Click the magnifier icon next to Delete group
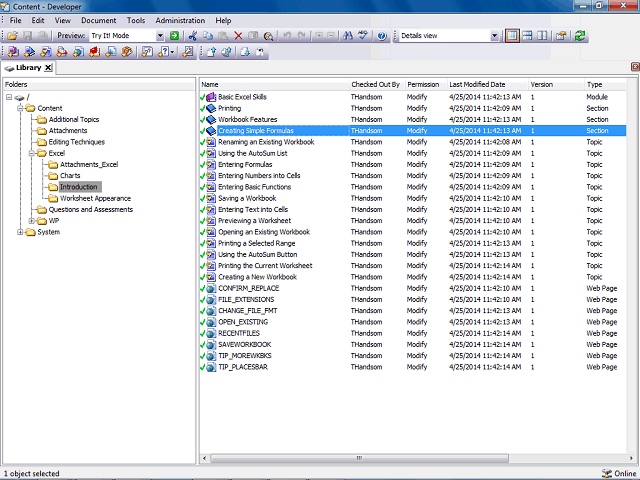640x480 pixels. point(269,36)
